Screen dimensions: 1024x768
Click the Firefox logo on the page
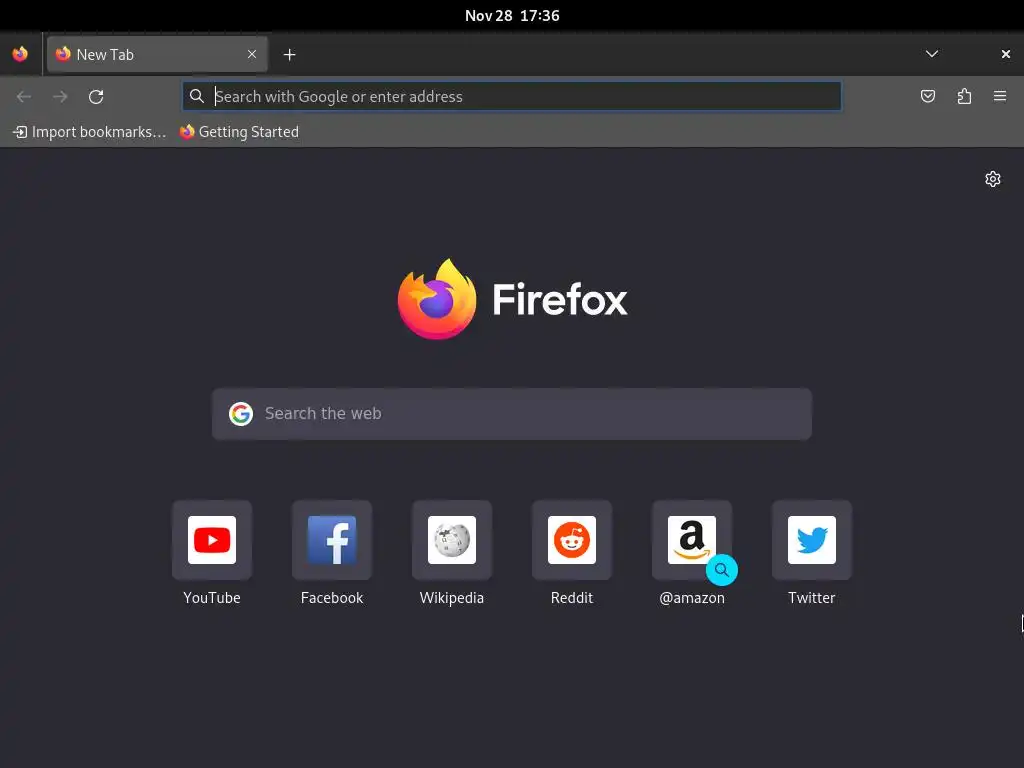point(512,299)
